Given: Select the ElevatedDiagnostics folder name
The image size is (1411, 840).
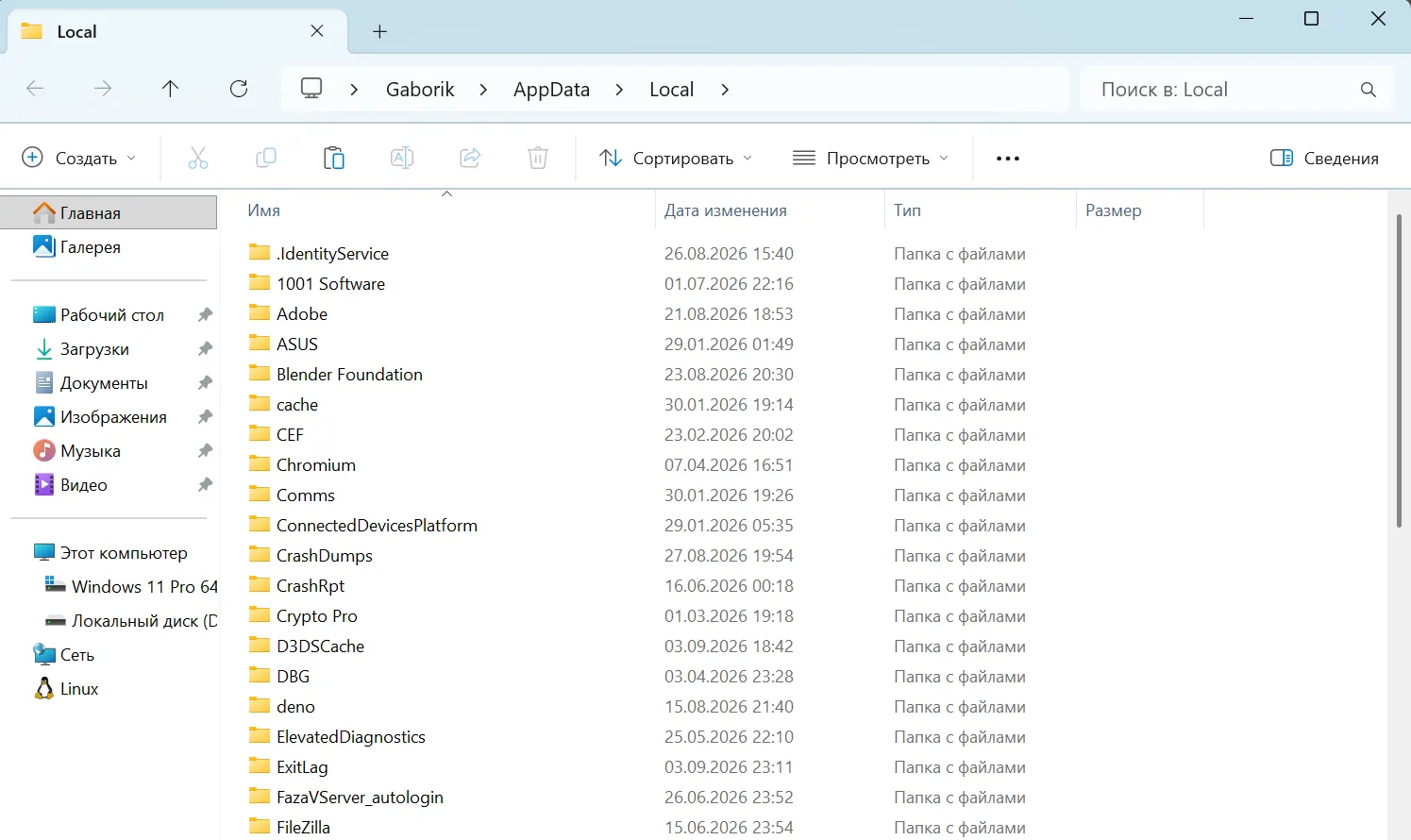Looking at the screenshot, I should coord(351,737).
